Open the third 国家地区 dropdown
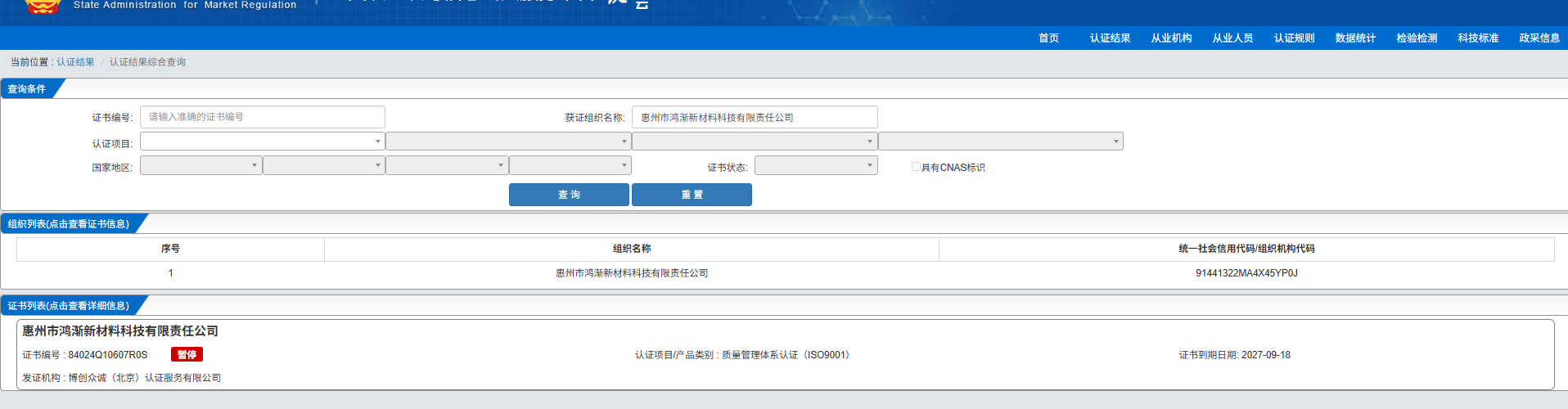 (x=447, y=165)
